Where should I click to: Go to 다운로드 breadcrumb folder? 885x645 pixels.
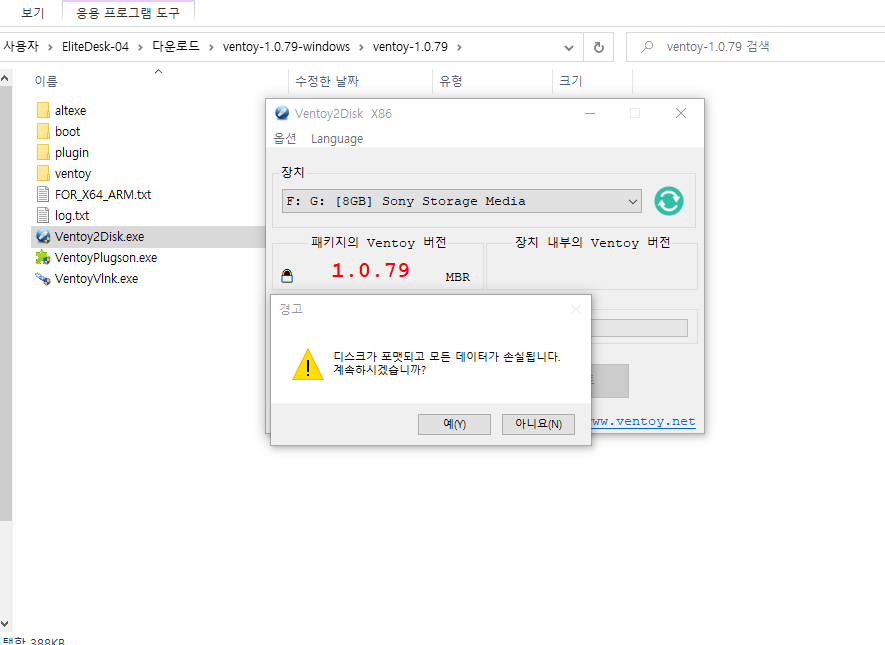pos(176,46)
